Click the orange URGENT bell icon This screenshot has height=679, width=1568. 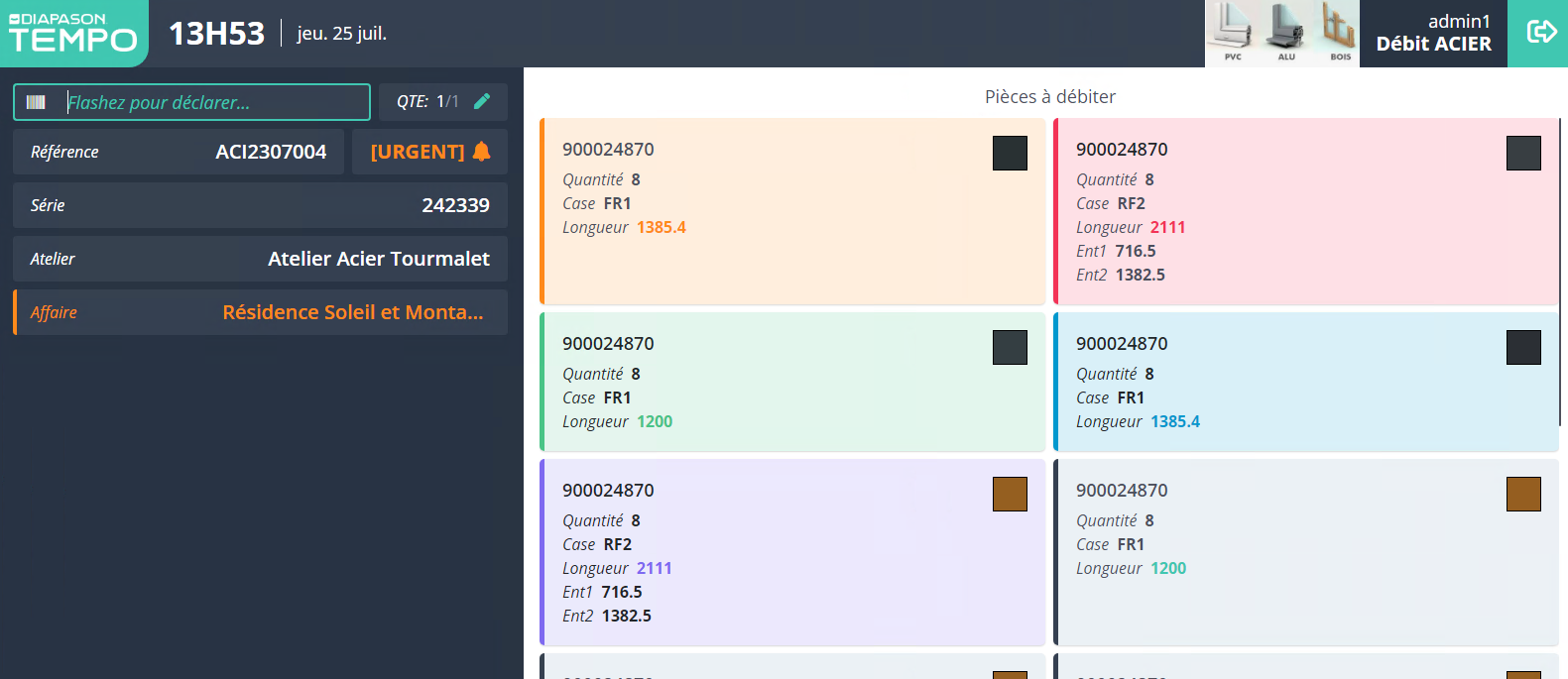pyautogui.click(x=482, y=152)
